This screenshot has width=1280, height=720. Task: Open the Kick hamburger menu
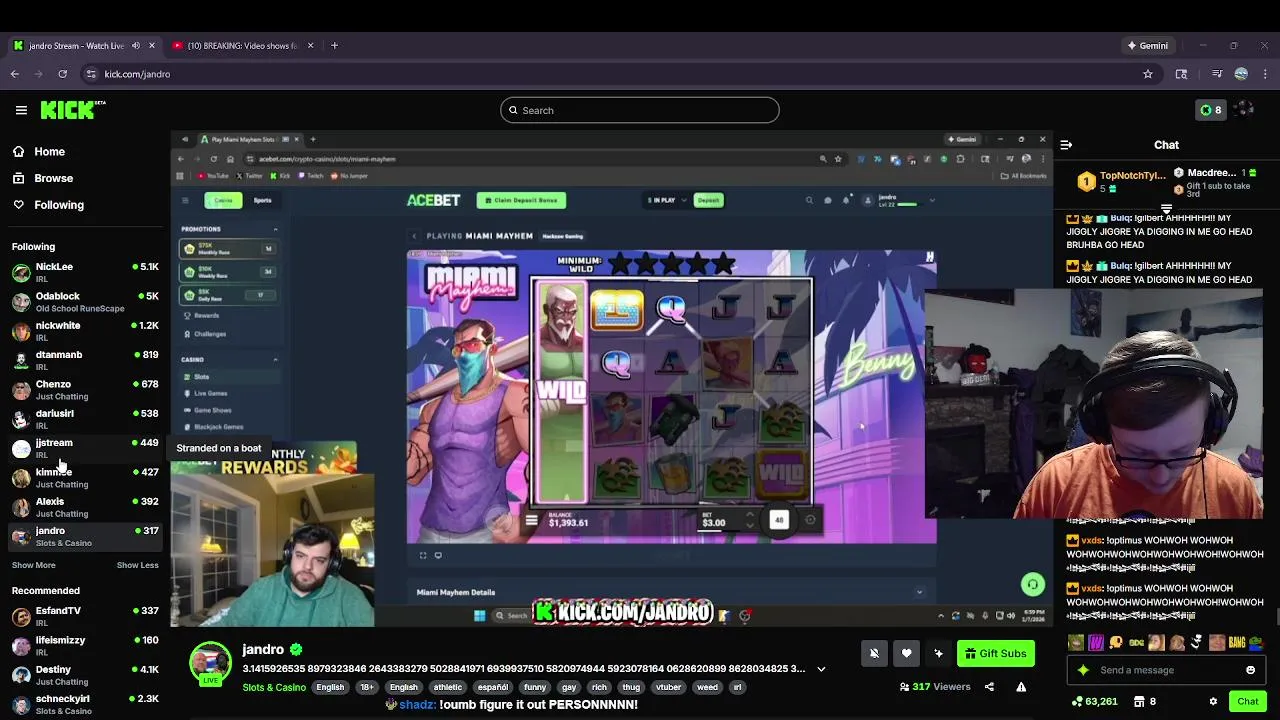(21, 110)
